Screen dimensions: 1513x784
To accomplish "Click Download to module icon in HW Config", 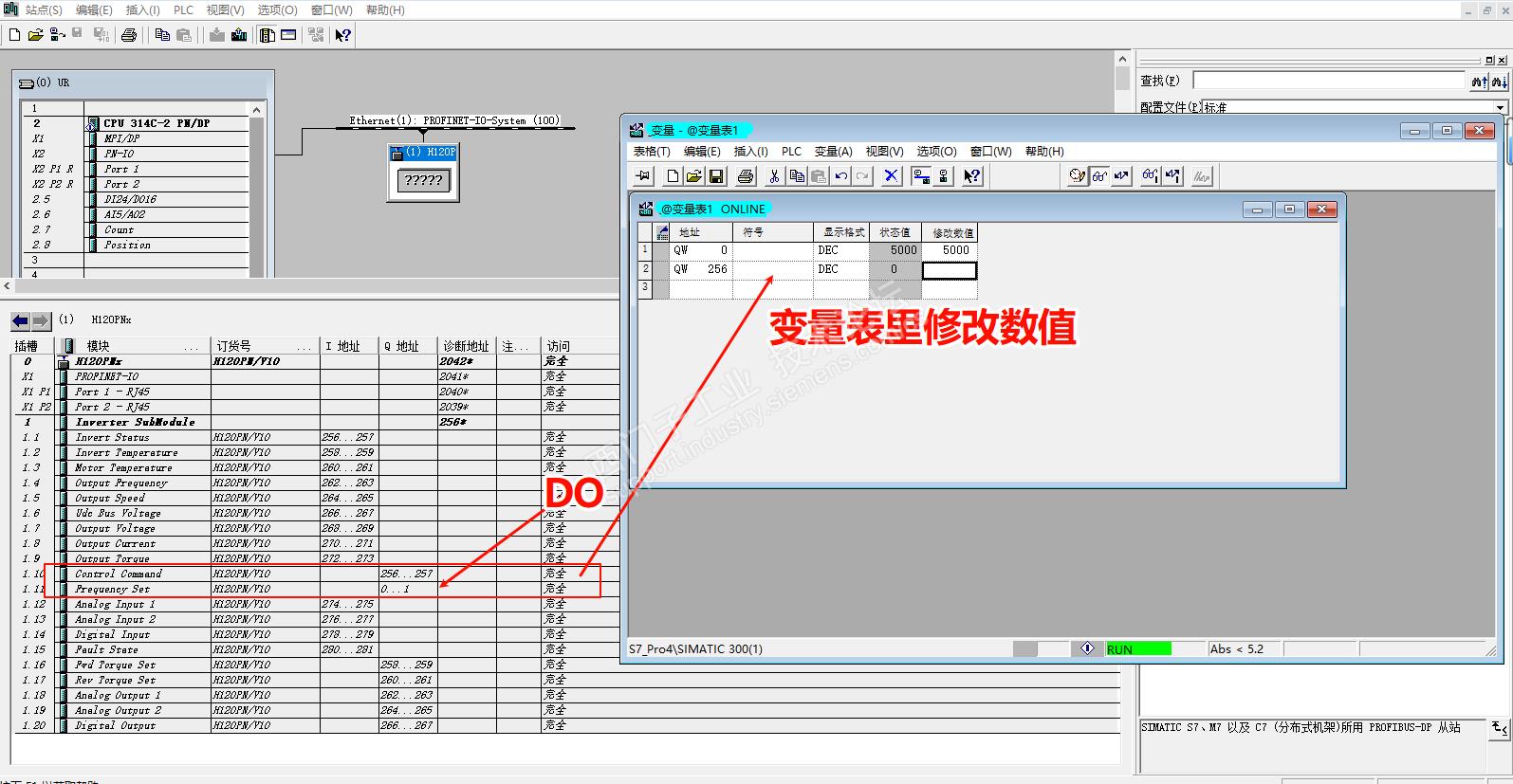I will (x=217, y=35).
